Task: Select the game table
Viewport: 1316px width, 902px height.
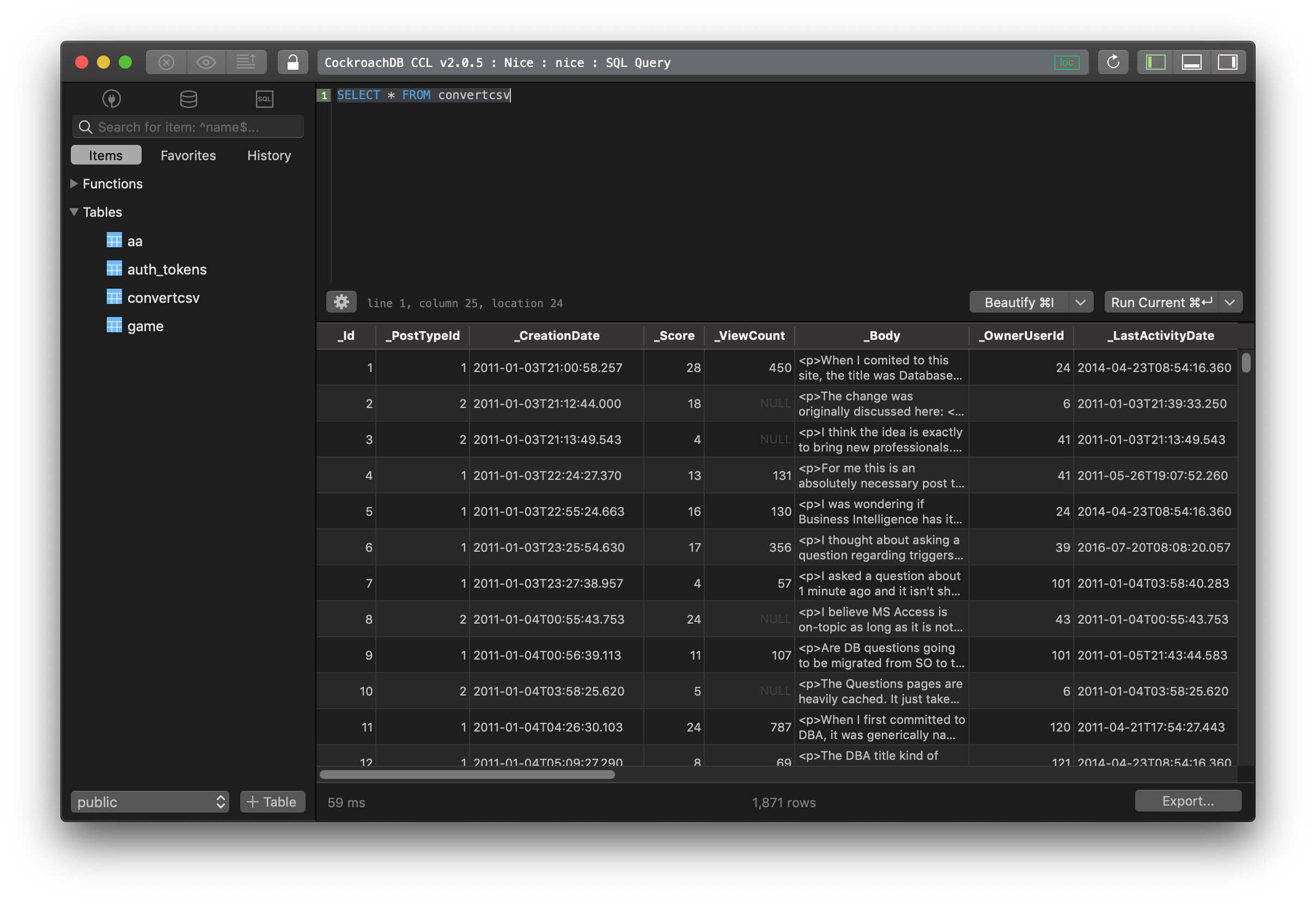Action: point(145,326)
